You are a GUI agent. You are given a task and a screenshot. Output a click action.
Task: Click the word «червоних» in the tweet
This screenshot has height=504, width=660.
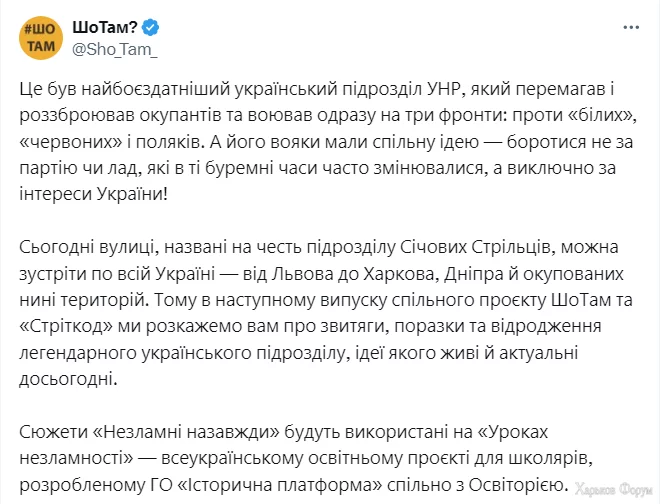point(65,138)
